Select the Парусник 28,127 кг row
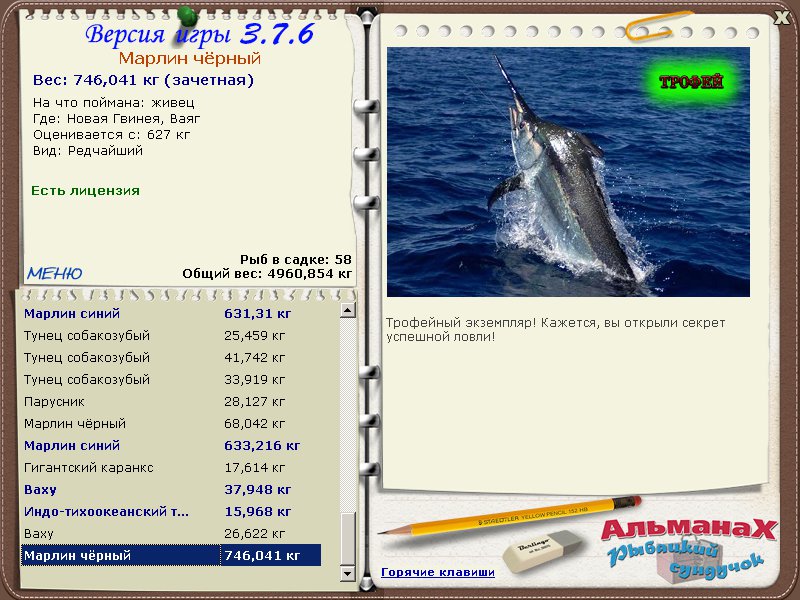The image size is (800, 600). coord(171,402)
